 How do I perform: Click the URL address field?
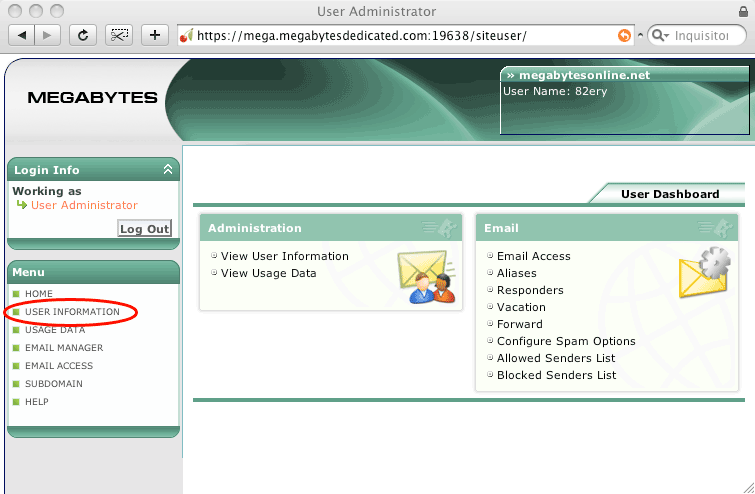coord(405,35)
